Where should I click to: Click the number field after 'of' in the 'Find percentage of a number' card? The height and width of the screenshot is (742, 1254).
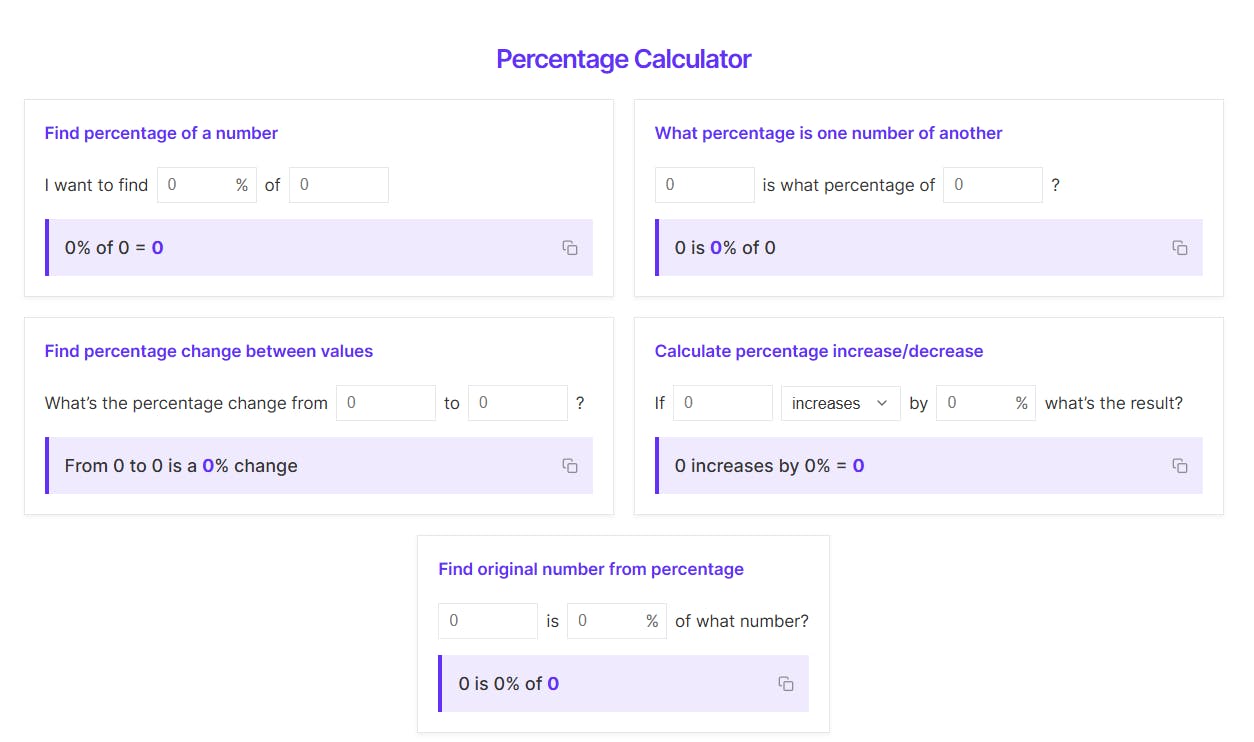click(x=339, y=185)
